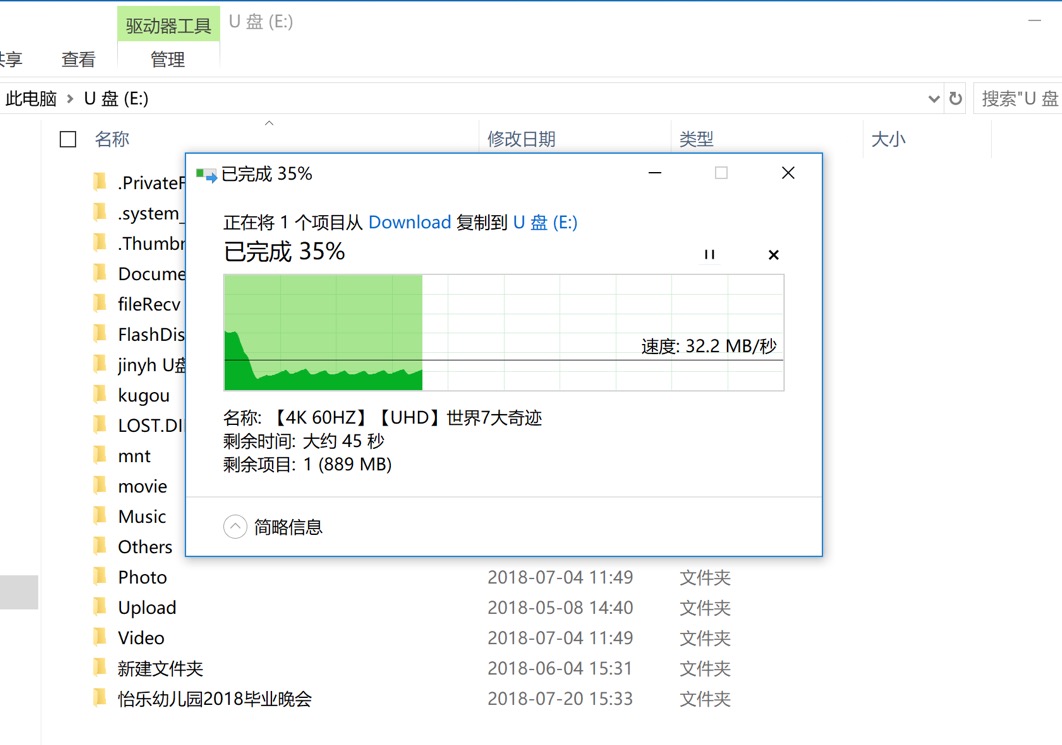Click the green copy speed progress graph

click(x=320, y=330)
